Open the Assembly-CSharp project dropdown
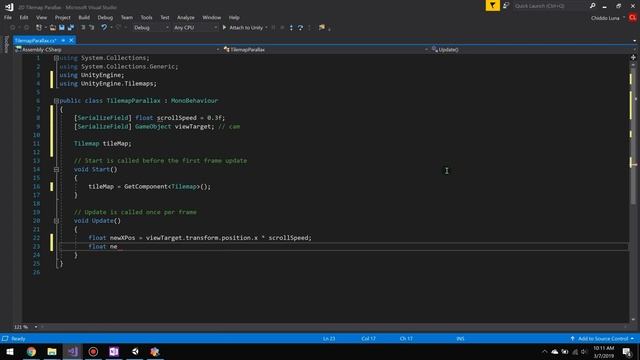The height and width of the screenshot is (360, 640). click(118, 49)
